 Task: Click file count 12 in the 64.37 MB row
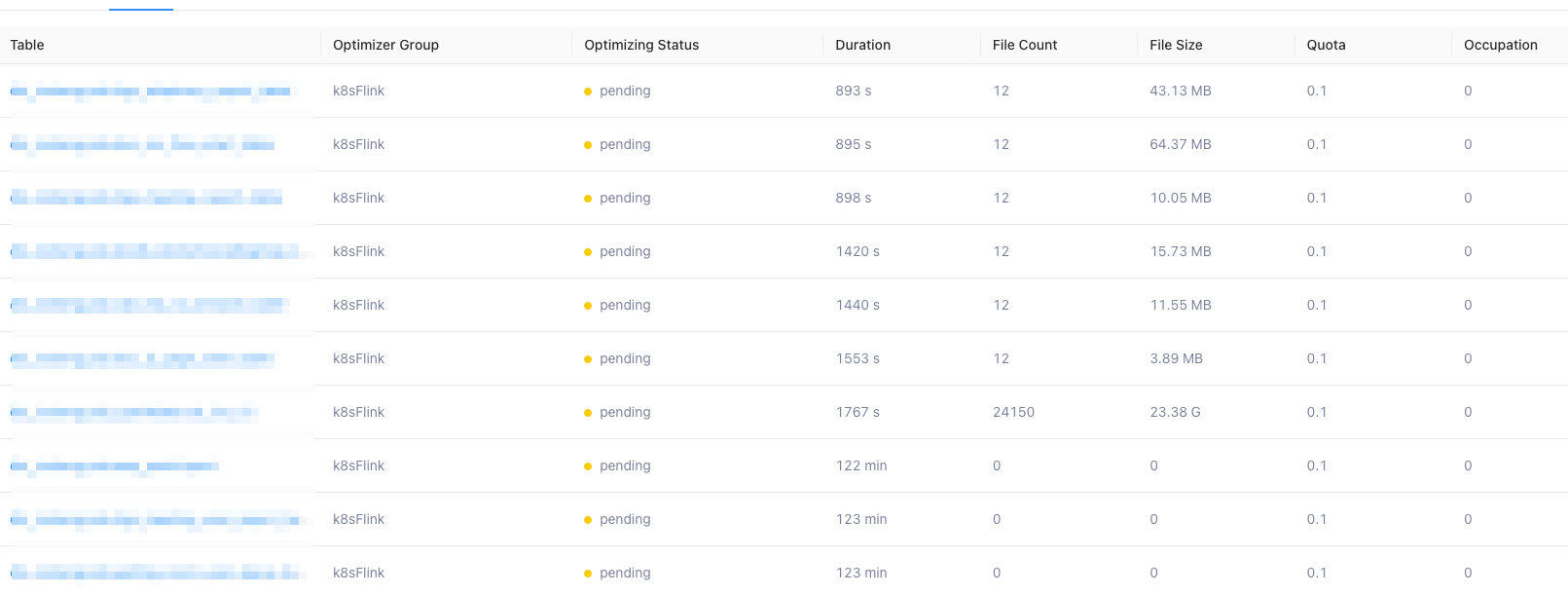click(1001, 144)
